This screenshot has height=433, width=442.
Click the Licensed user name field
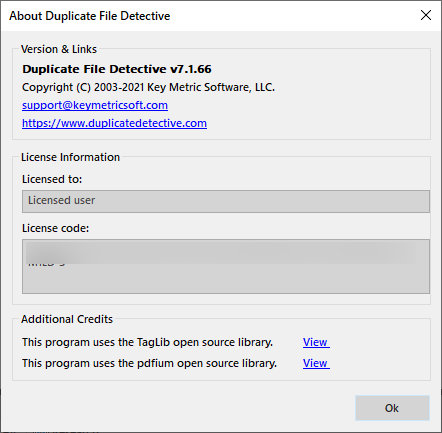[x=226, y=201]
